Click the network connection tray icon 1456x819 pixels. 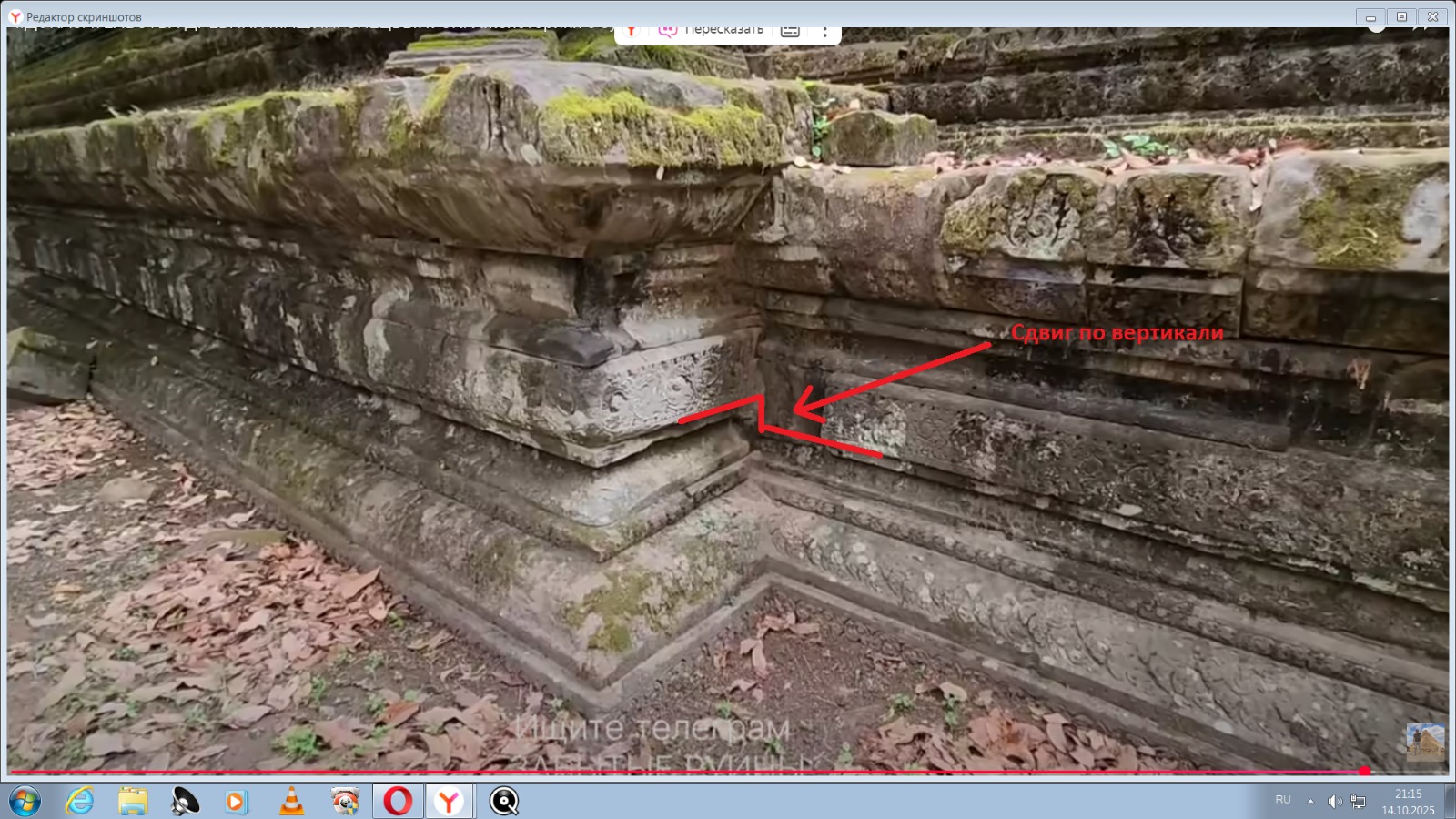coord(1358,801)
